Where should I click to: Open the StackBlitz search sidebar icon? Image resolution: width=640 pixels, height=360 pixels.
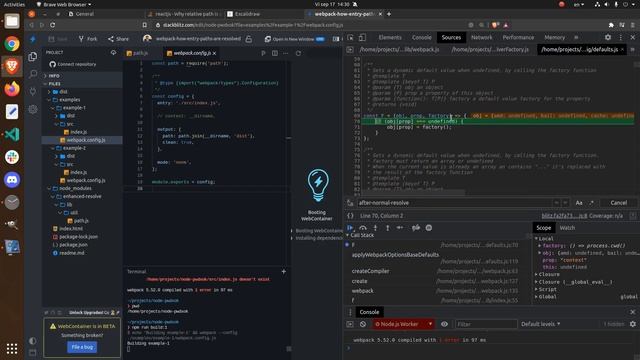[x=33, y=74]
